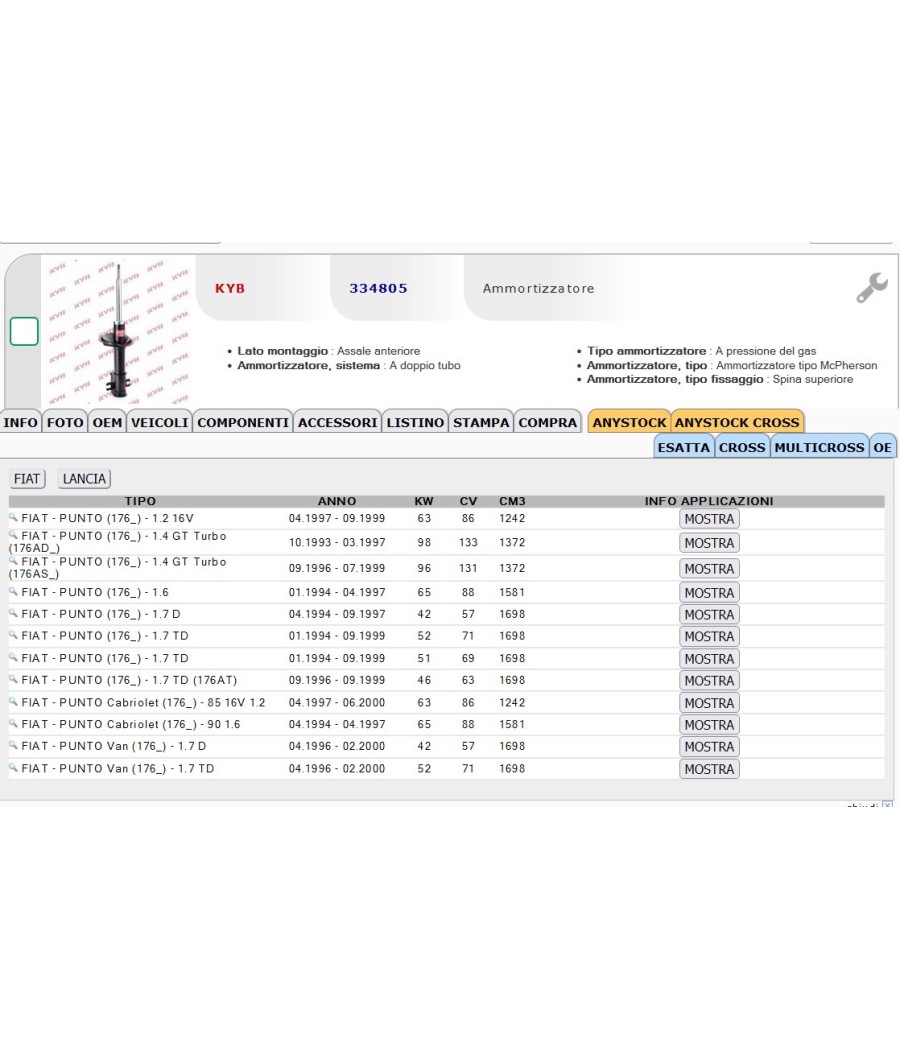Click magnifier icon for Punto 1.2 16V
900x1050 pixels.
click(x=13, y=517)
